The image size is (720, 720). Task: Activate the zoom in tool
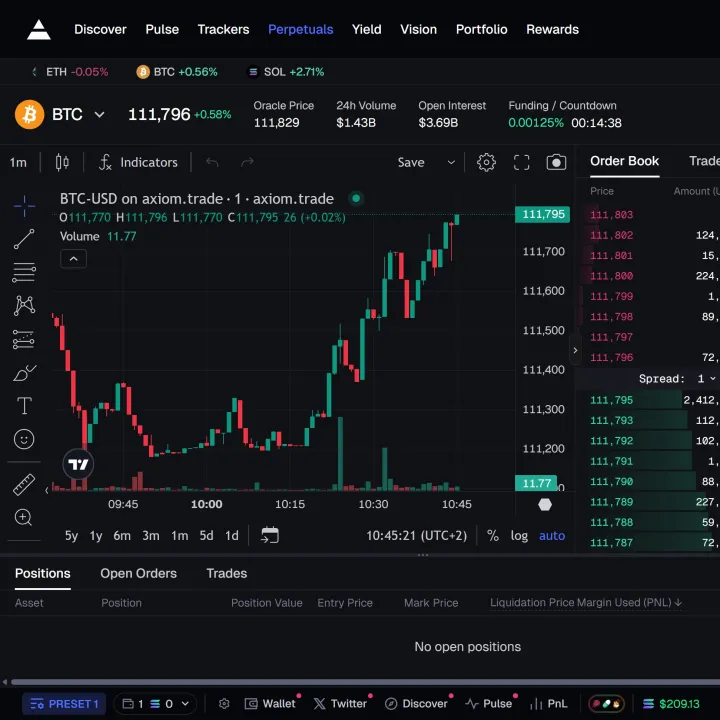click(x=23, y=518)
